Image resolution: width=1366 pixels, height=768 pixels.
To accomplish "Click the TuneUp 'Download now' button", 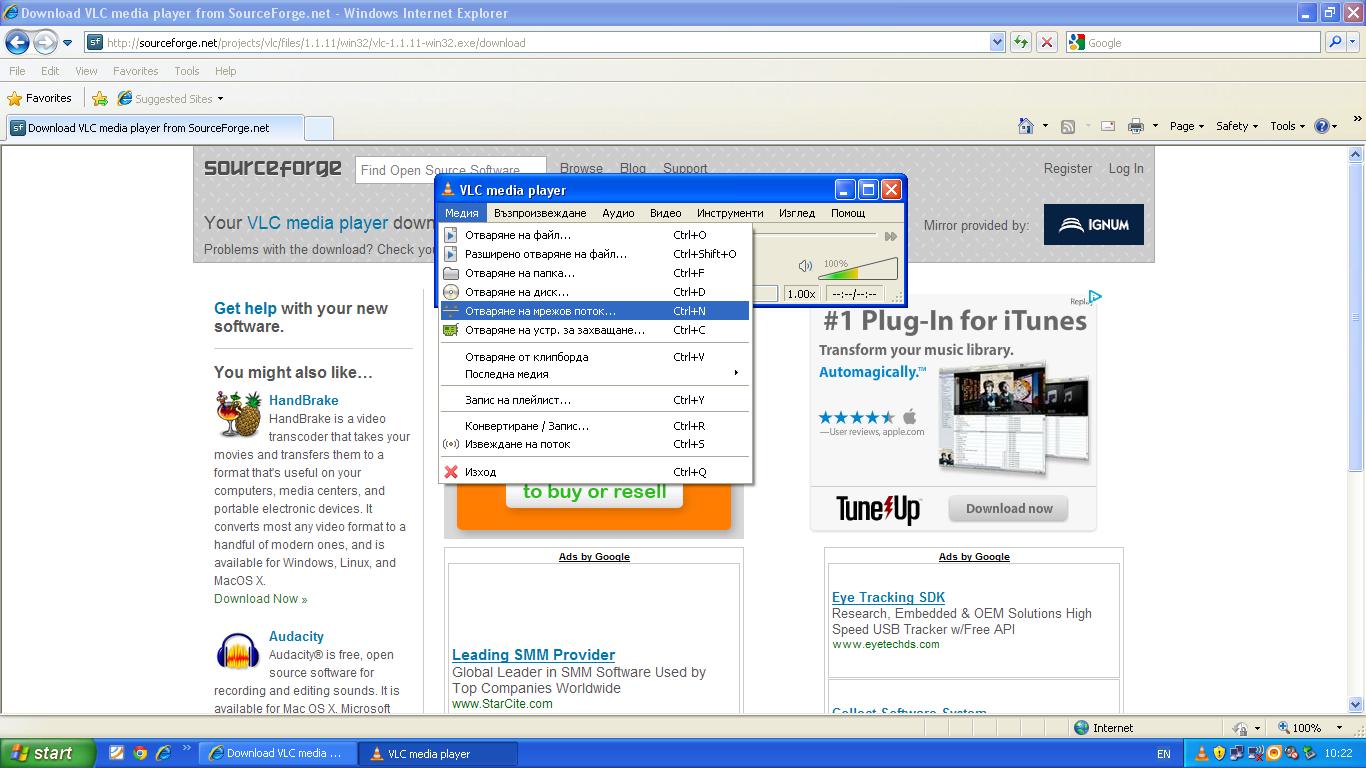I will [x=1009, y=508].
